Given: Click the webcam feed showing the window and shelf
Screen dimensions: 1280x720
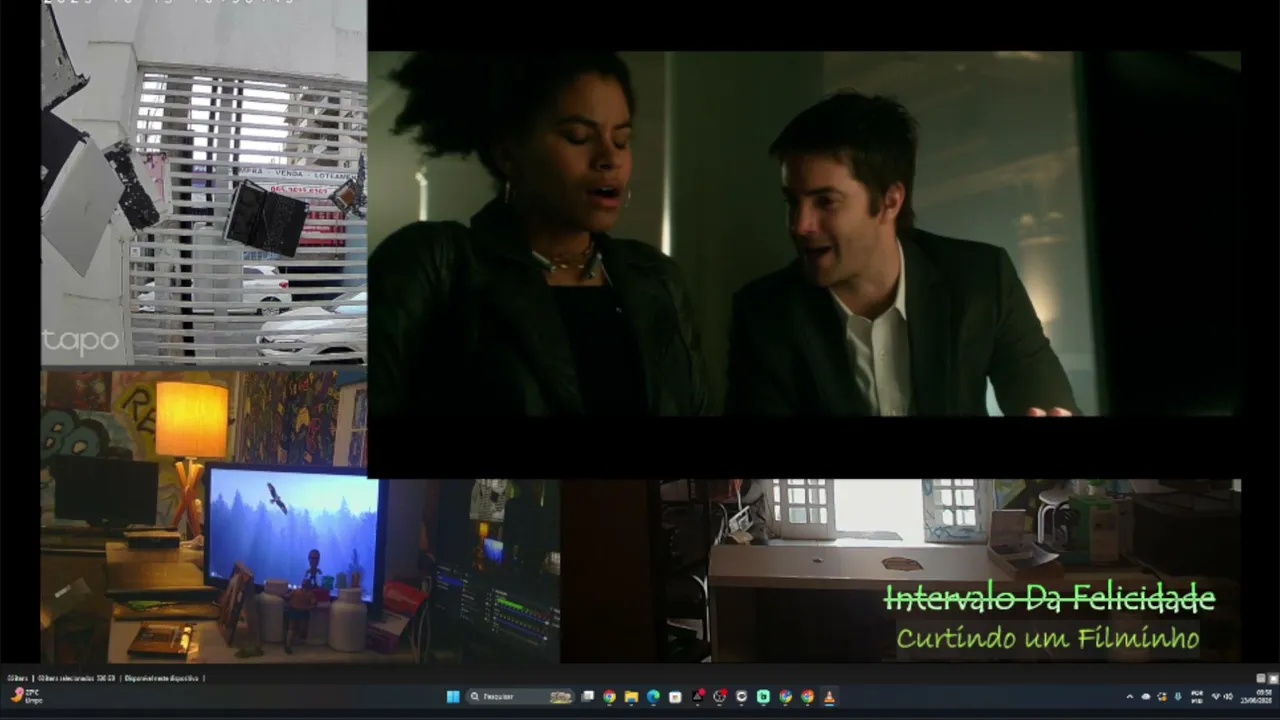Looking at the screenshot, I should click(x=950, y=571).
